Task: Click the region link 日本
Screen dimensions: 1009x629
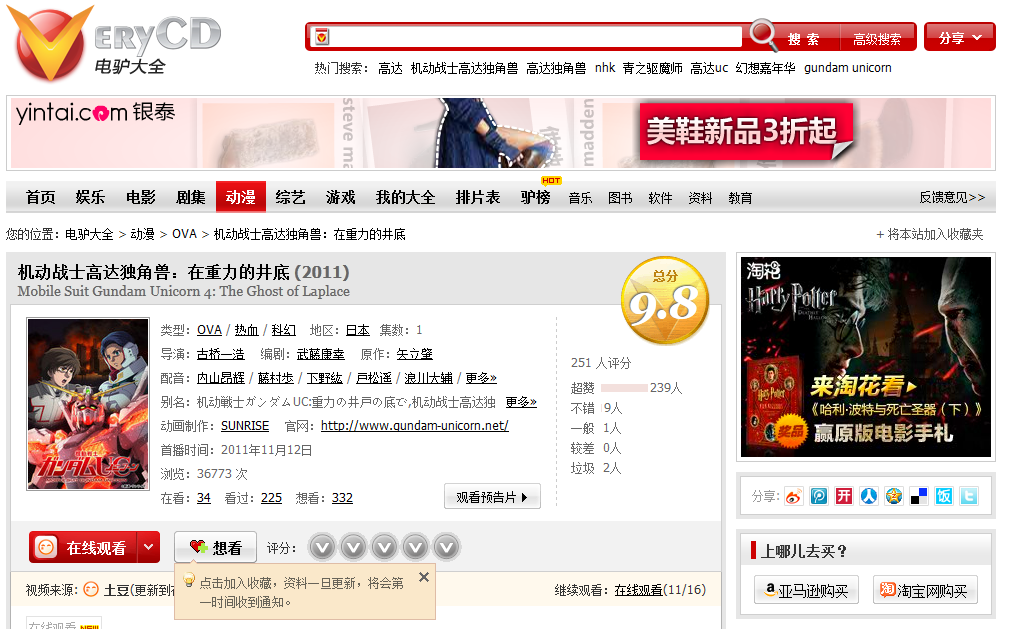Action: (358, 330)
